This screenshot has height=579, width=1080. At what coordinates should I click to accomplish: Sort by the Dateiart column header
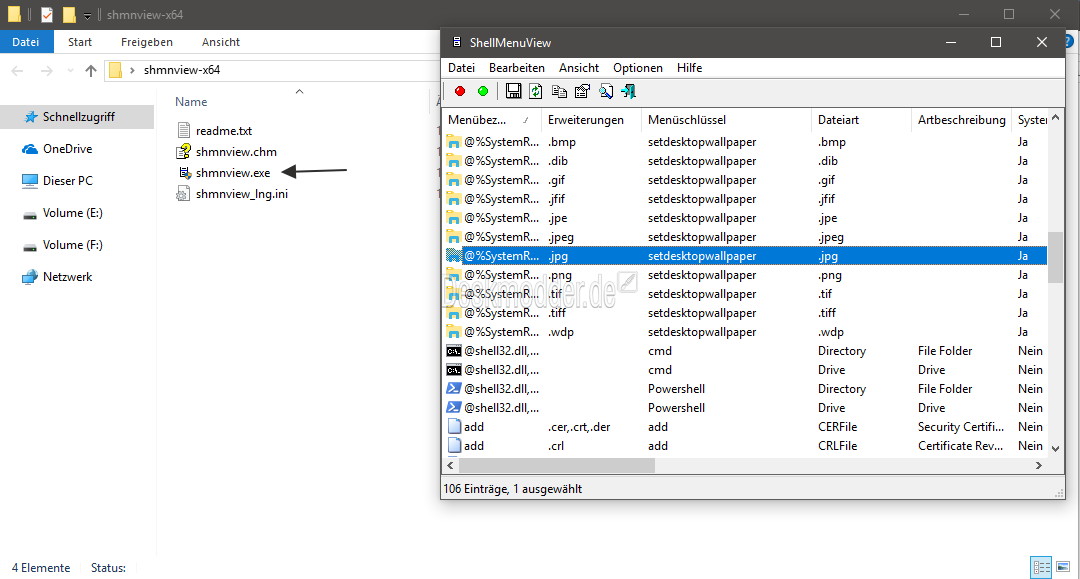tap(861, 120)
